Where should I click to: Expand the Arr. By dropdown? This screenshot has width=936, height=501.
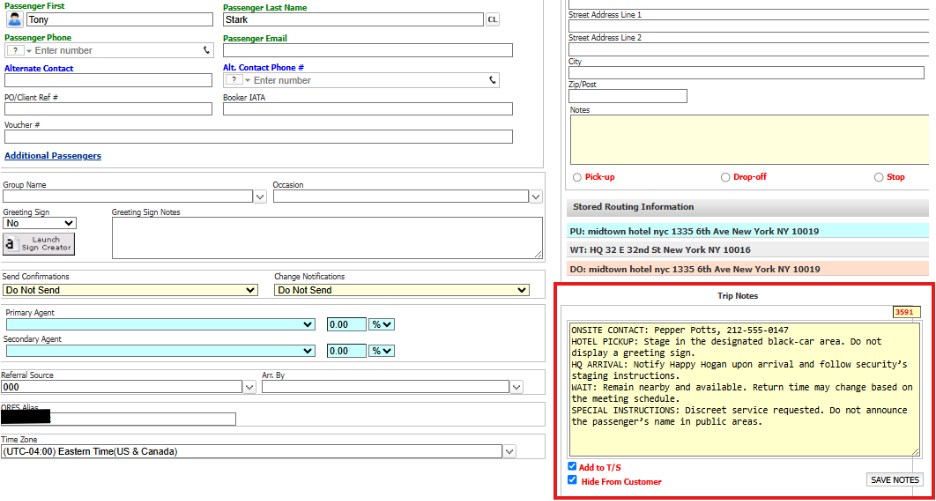(x=516, y=387)
